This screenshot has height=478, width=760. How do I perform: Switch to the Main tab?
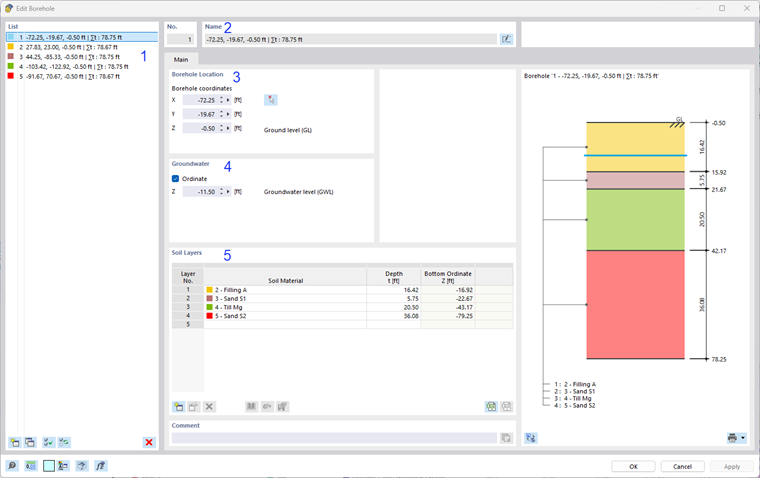click(181, 59)
